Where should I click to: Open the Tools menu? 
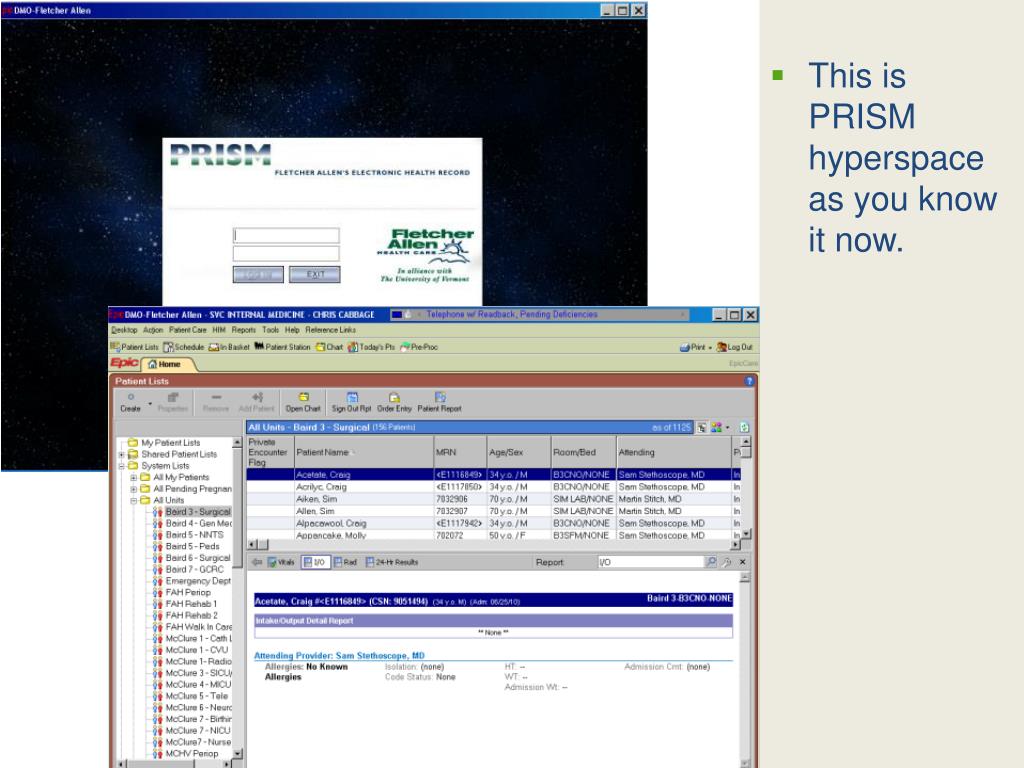coord(270,330)
